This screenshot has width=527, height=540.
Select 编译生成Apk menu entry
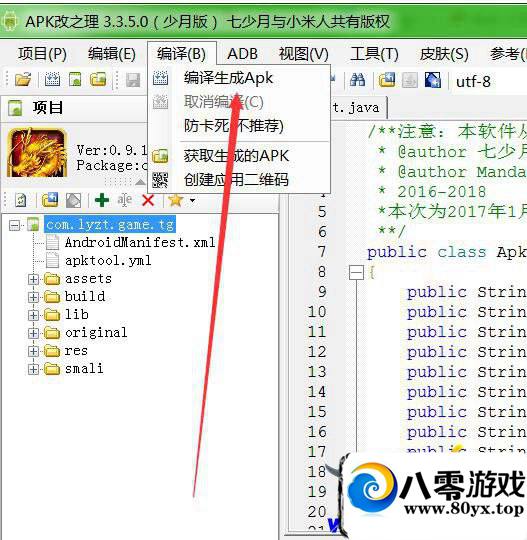pos(239,78)
